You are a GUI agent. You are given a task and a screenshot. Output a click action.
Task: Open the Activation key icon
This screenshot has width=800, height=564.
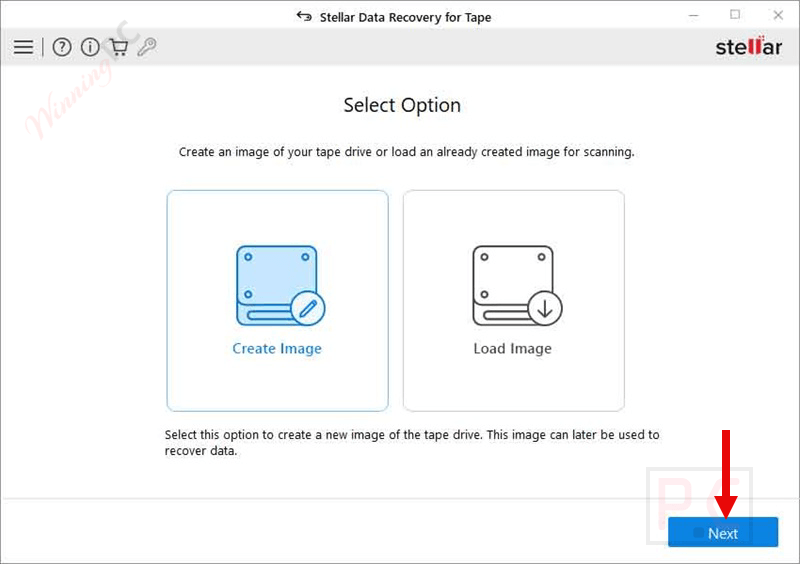pyautogui.click(x=147, y=47)
